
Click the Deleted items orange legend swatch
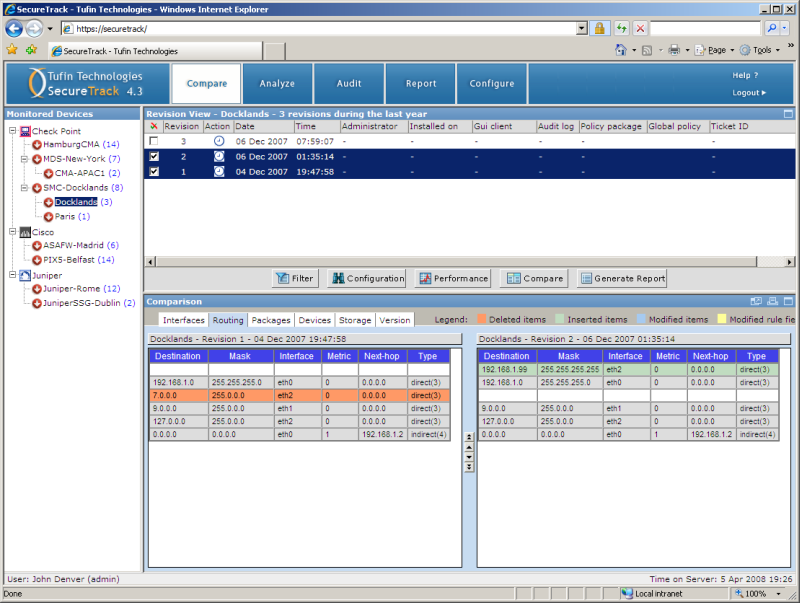(481, 319)
